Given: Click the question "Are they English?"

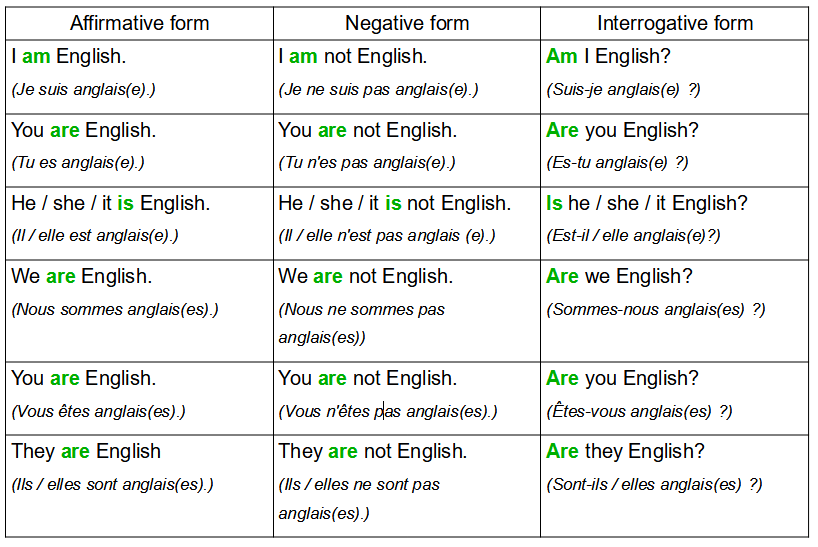Looking at the screenshot, I should click(x=625, y=452).
